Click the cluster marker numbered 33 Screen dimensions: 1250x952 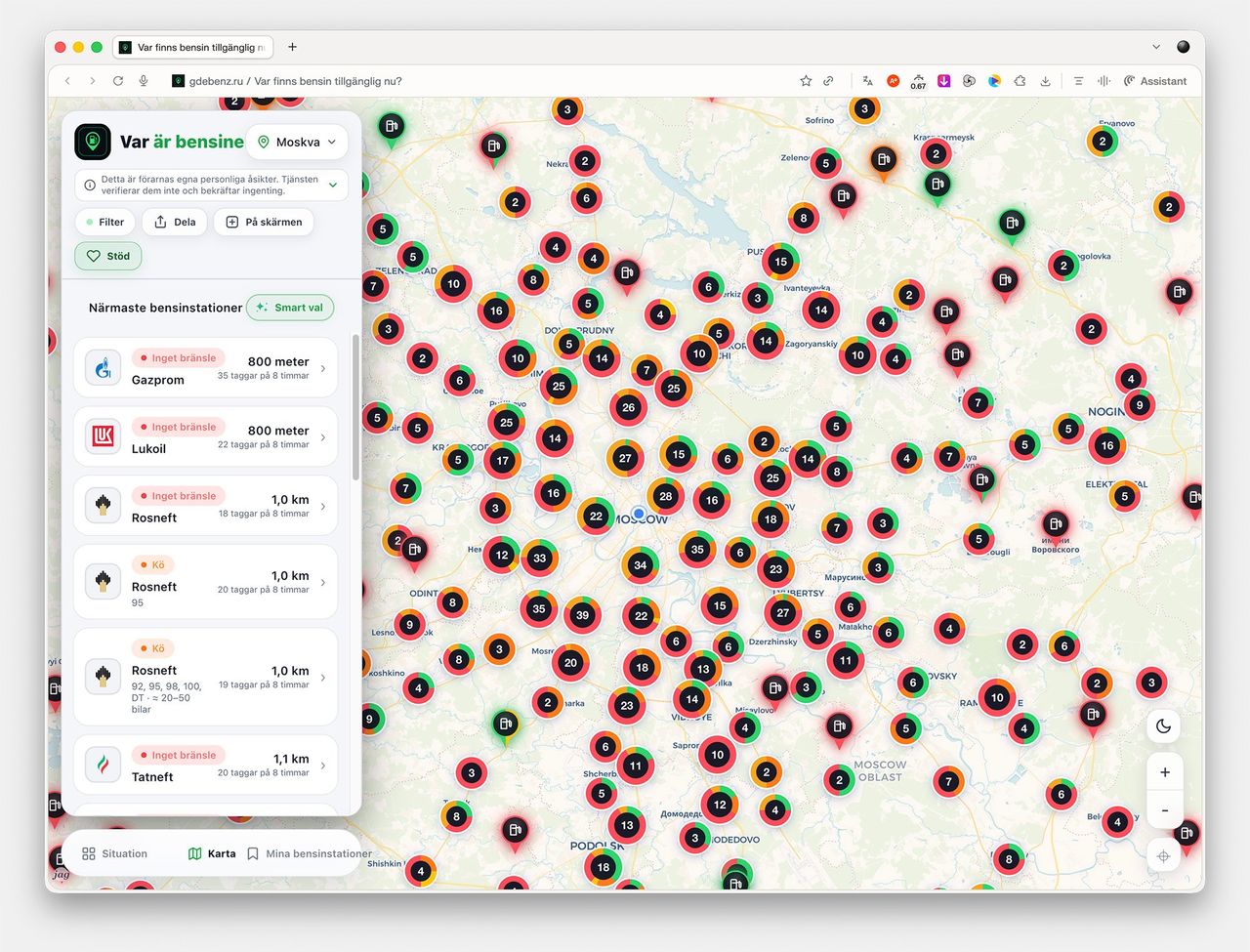click(x=540, y=559)
